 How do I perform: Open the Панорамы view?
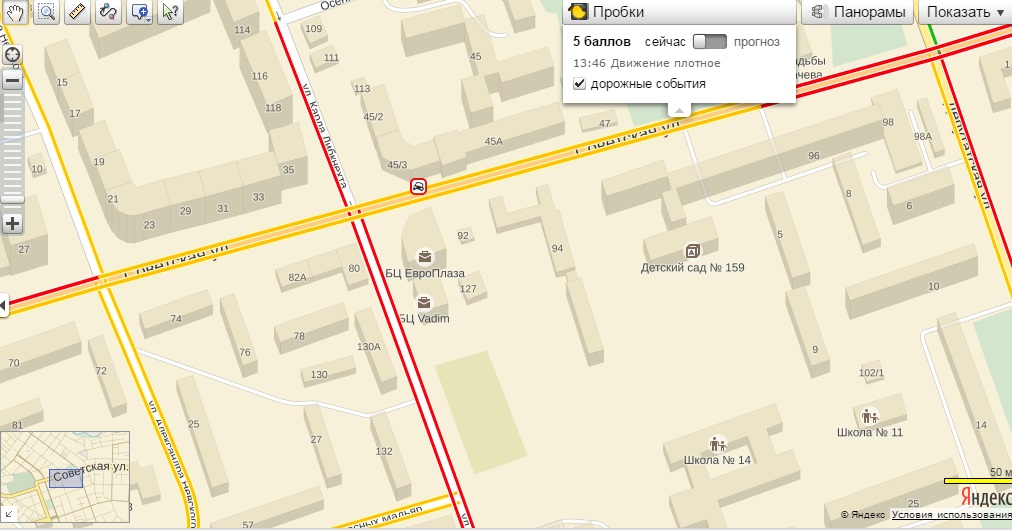(x=858, y=12)
